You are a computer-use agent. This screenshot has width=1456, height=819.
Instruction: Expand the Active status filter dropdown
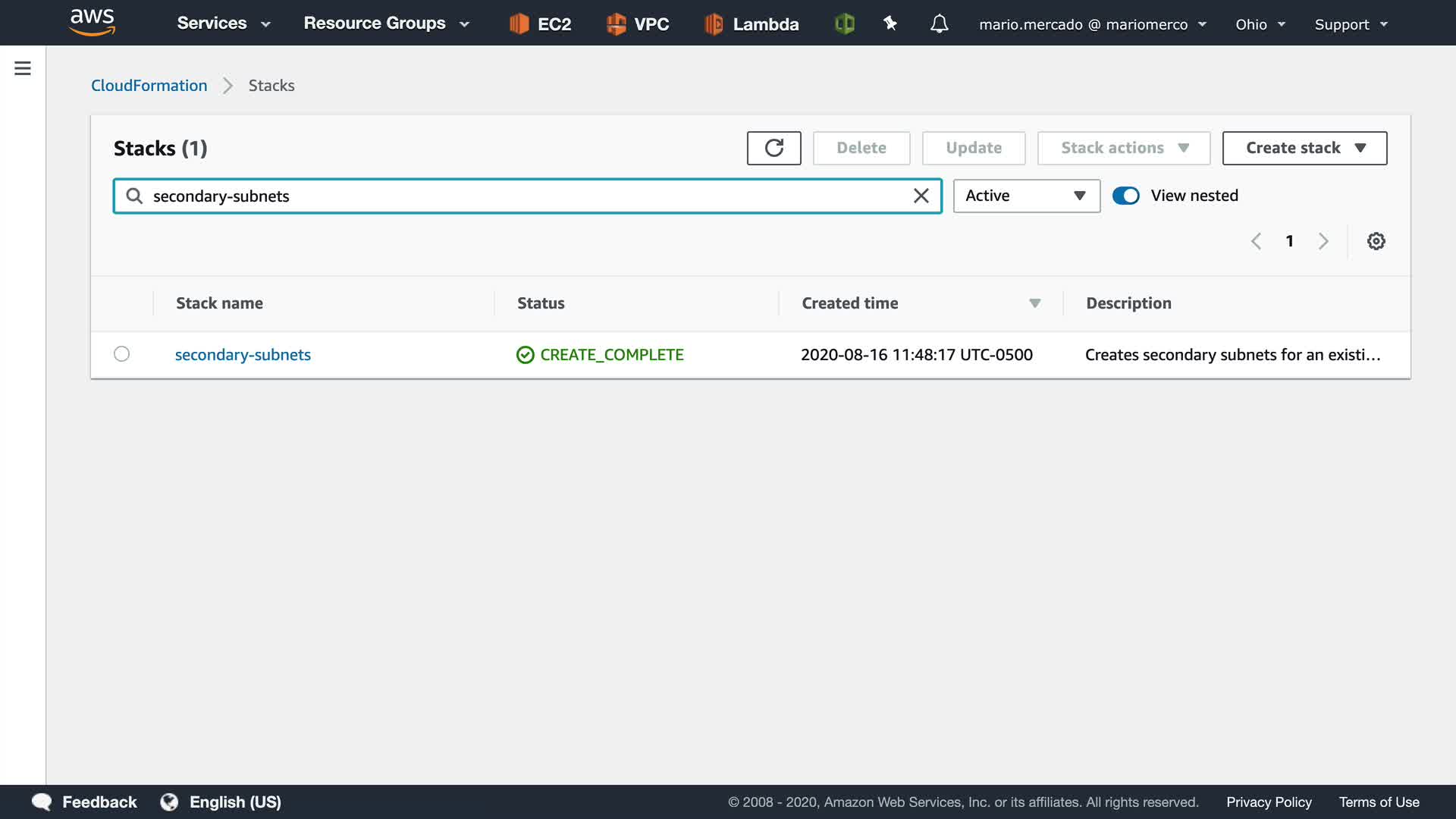(x=1026, y=196)
